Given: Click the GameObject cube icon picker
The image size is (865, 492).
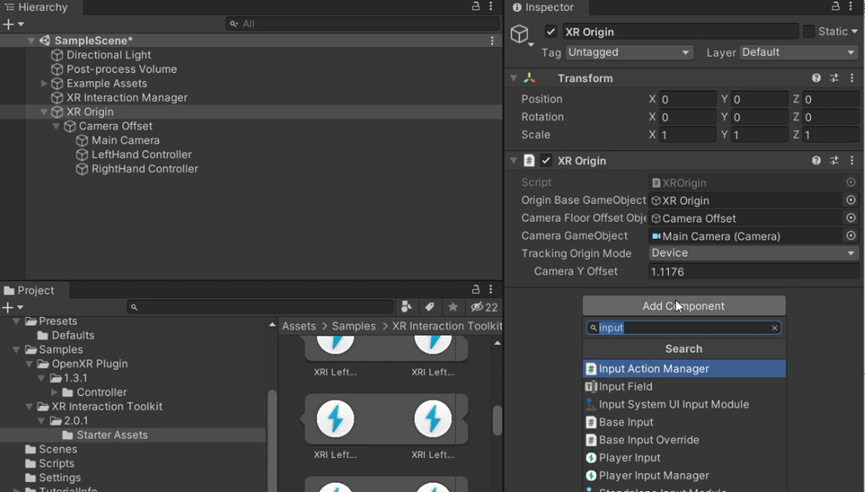Looking at the screenshot, I should pos(521,35).
